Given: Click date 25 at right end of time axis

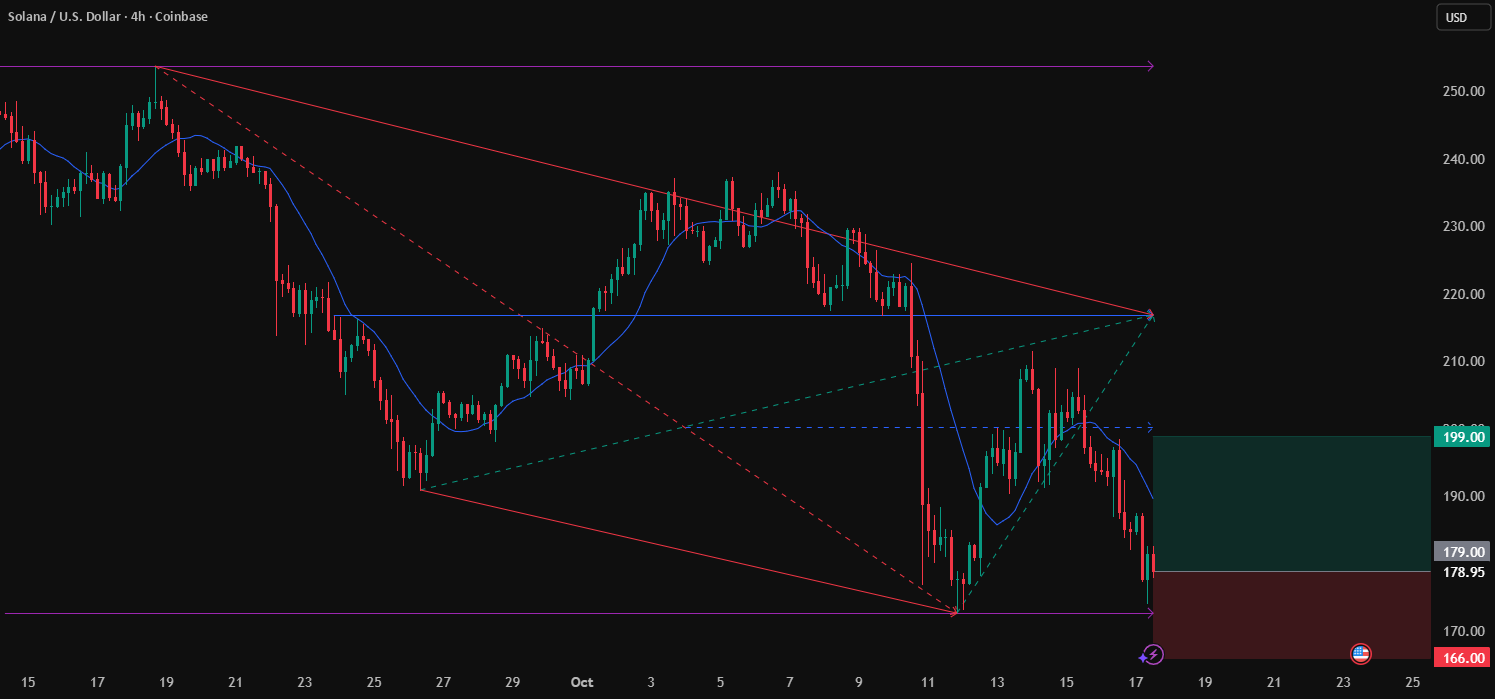Looking at the screenshot, I should click(1412, 683).
